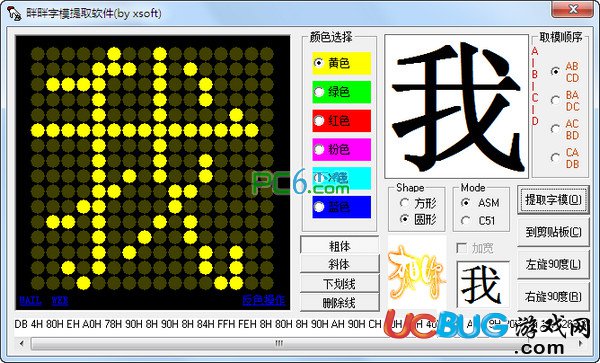Screen dimensions: 600x363
Task: Choose the 蓝色 blue color option
Action: coord(318,207)
